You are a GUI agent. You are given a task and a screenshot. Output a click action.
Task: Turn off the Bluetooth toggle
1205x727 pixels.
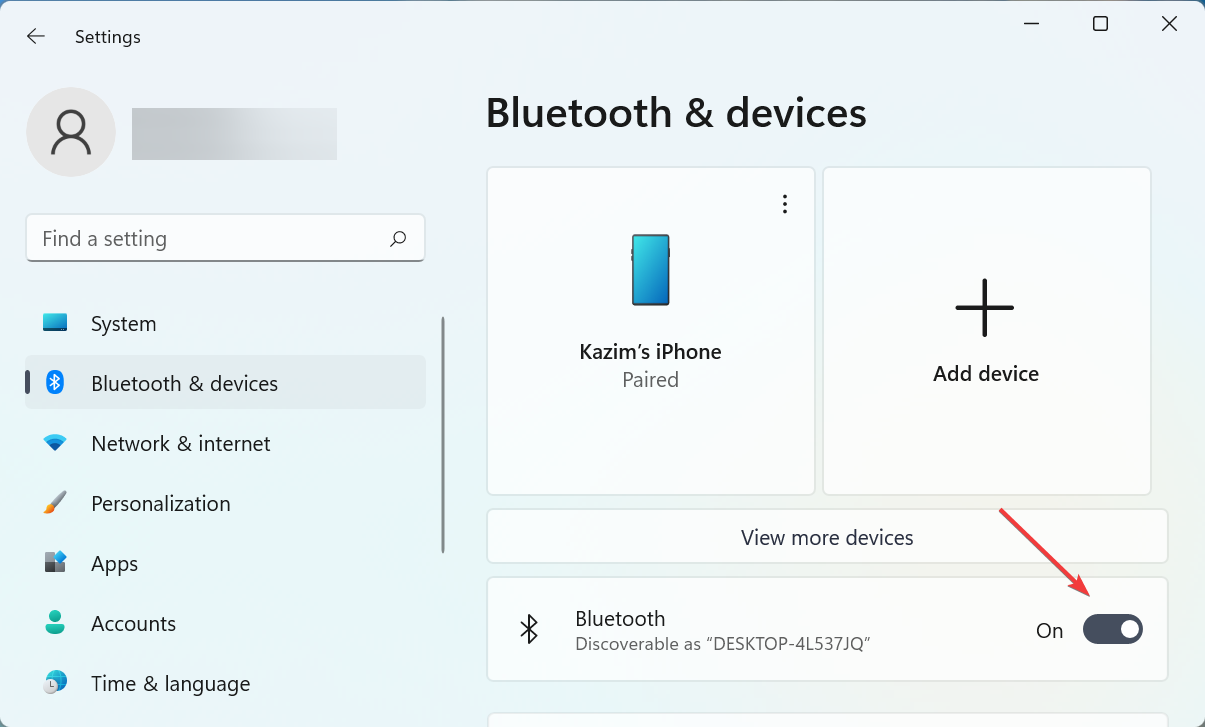coord(1112,629)
